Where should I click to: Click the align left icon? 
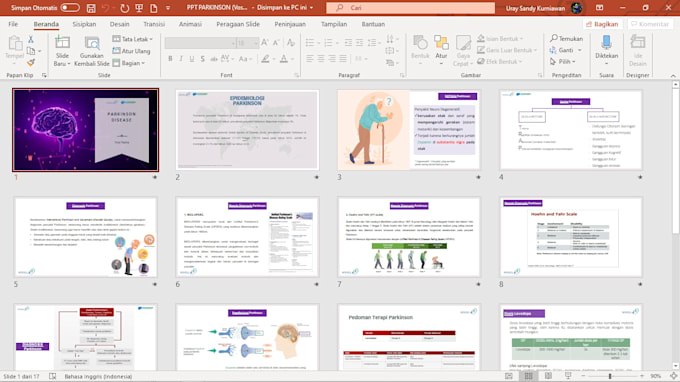tap(310, 59)
